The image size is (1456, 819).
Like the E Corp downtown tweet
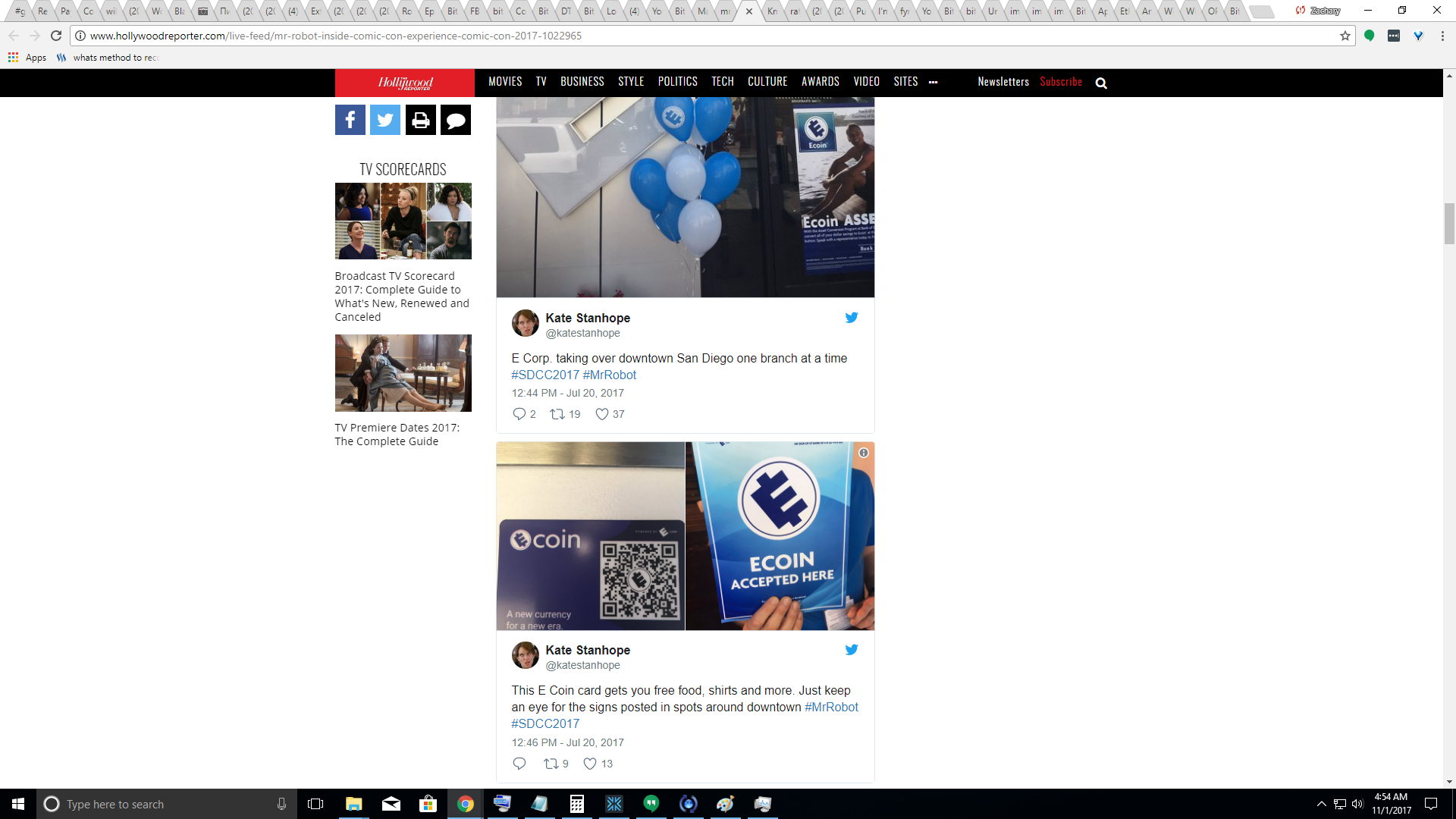[602, 414]
